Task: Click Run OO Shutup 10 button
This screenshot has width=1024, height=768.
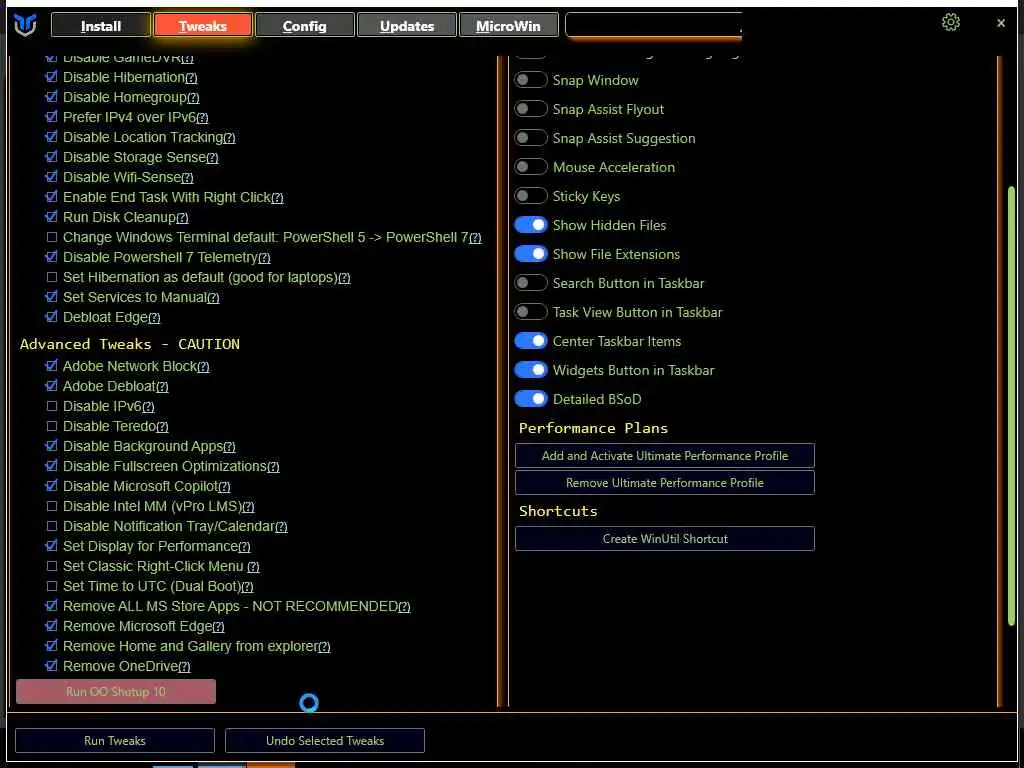Action: click(x=116, y=692)
